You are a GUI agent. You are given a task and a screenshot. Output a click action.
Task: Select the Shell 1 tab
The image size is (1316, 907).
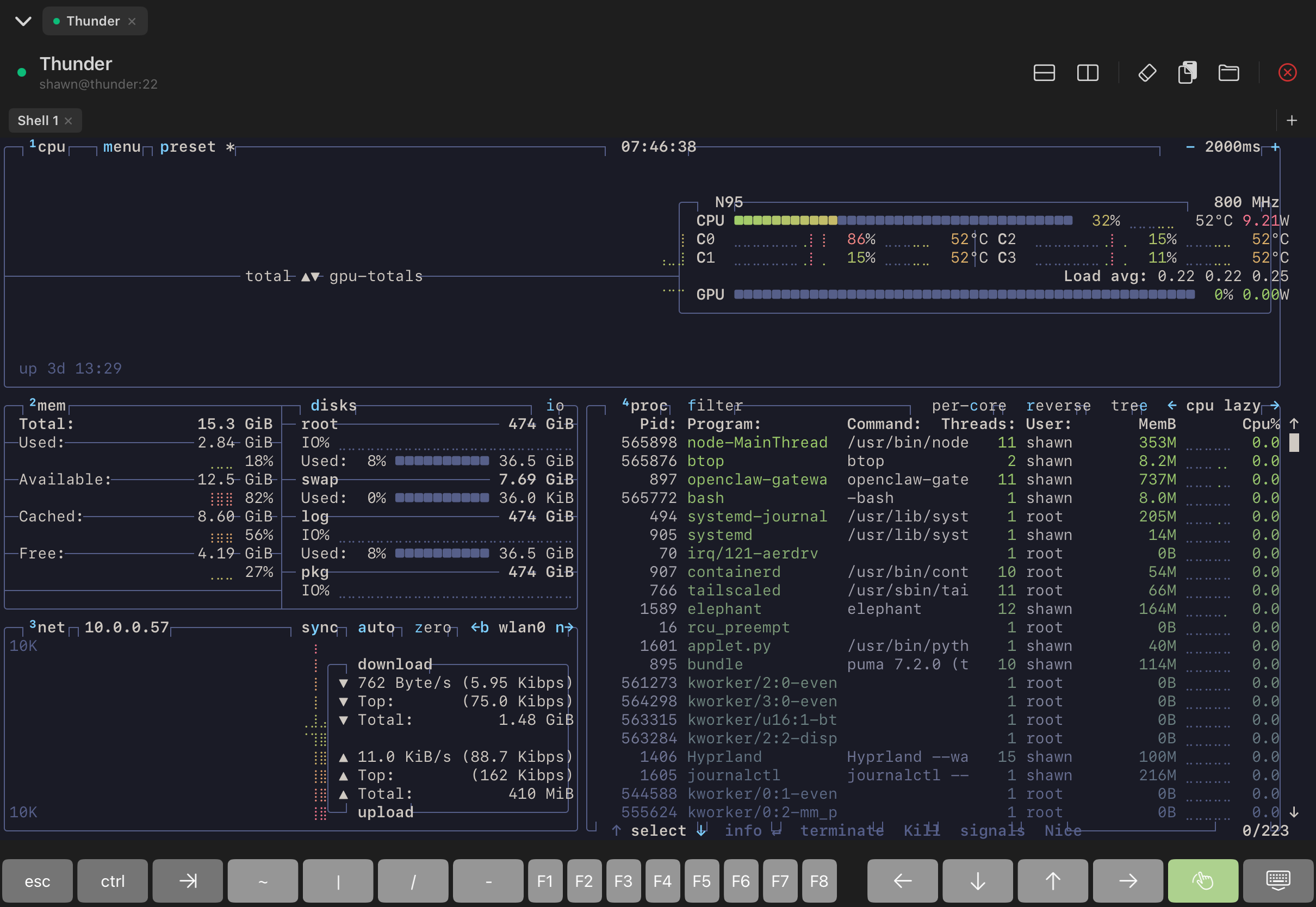coord(39,120)
